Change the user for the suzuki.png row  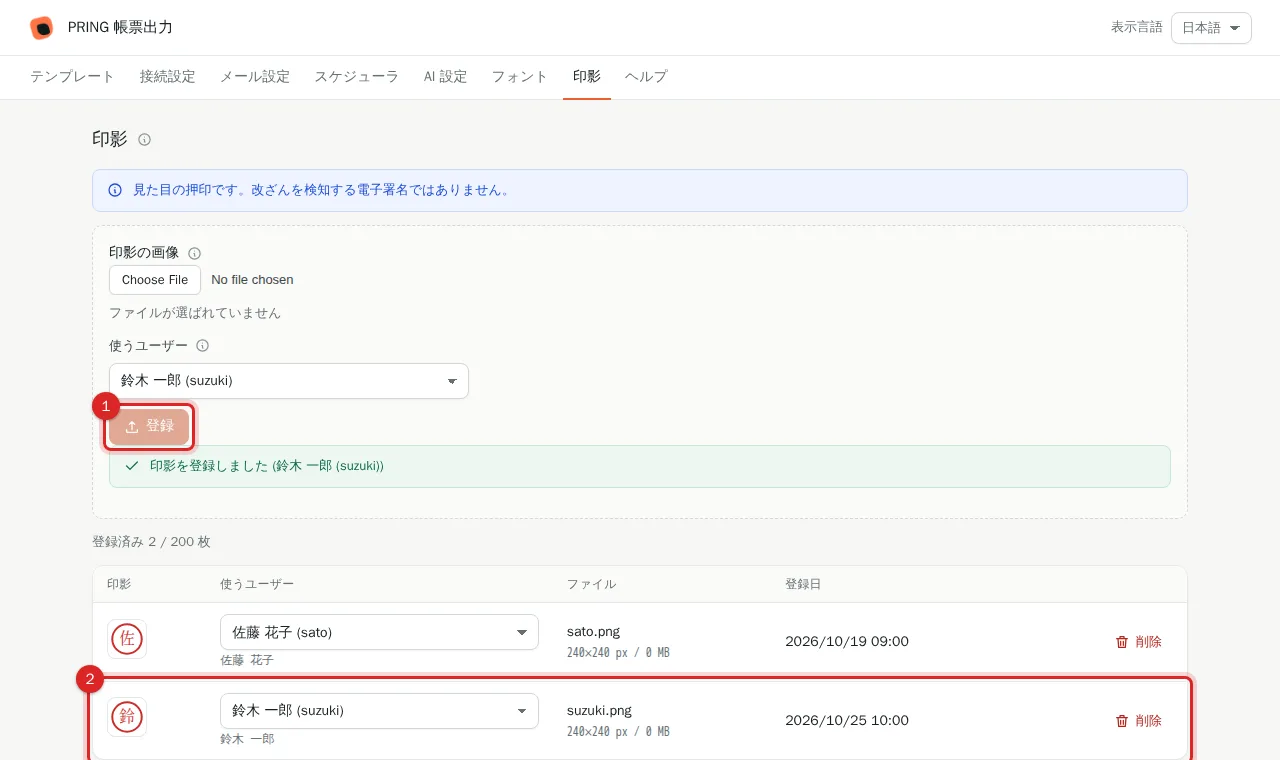tap(379, 711)
